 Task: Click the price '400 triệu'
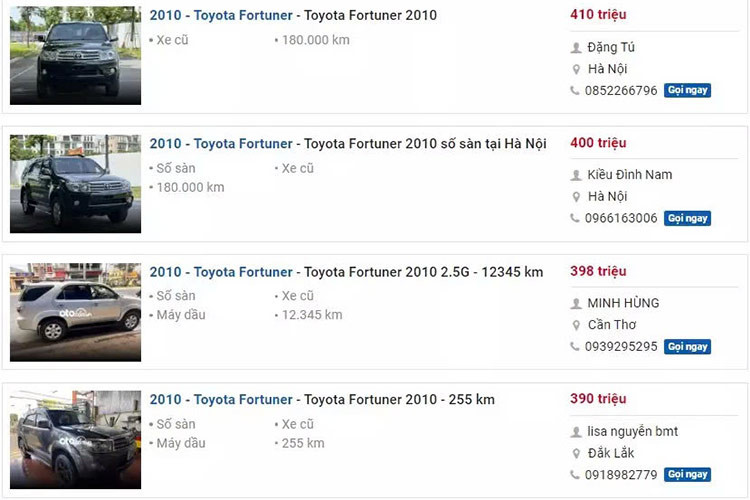pyautogui.click(x=598, y=143)
